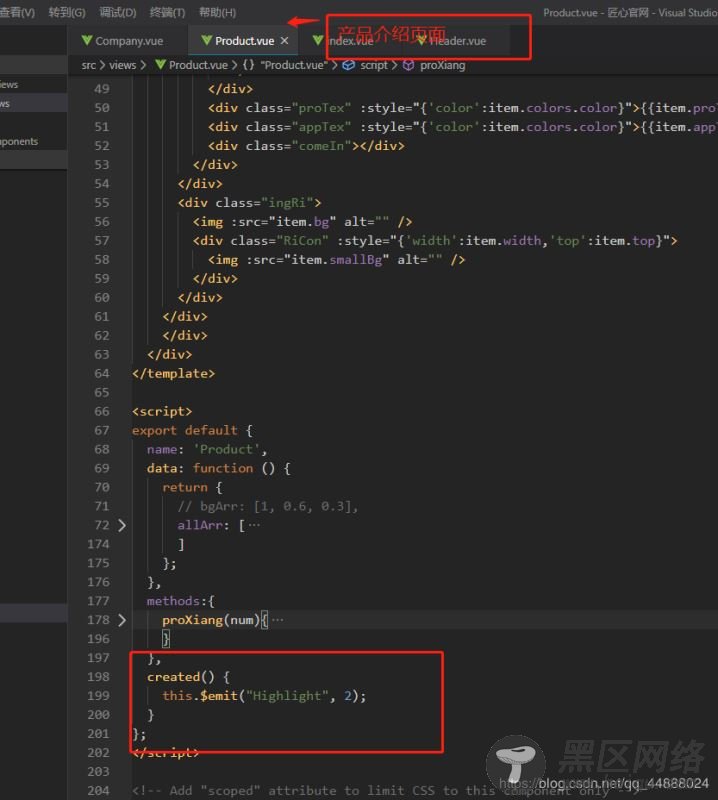This screenshot has width=718, height=800.
Task: Click the class "RiCon" div line
Action: coord(435,240)
